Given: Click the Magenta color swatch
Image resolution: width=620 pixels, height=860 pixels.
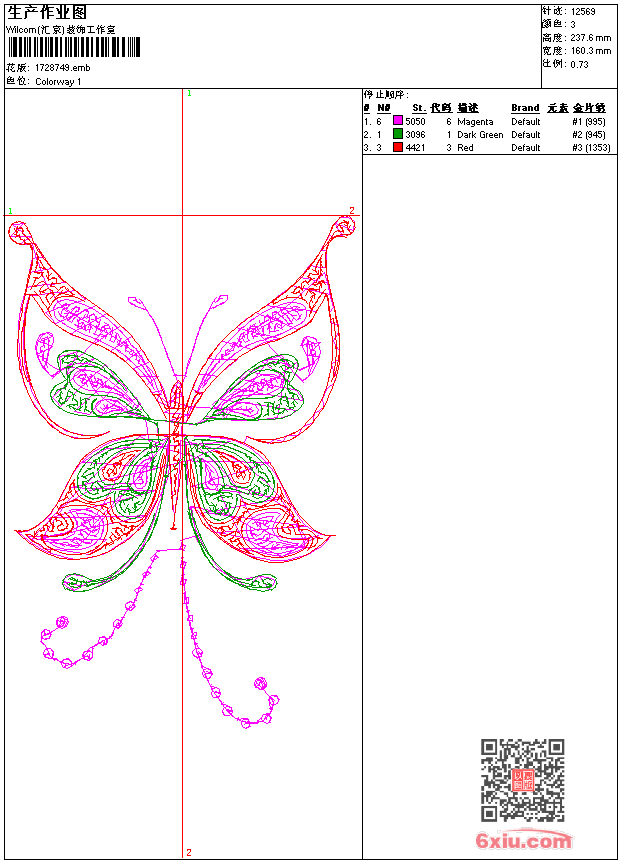Looking at the screenshot, I should 397,121.
